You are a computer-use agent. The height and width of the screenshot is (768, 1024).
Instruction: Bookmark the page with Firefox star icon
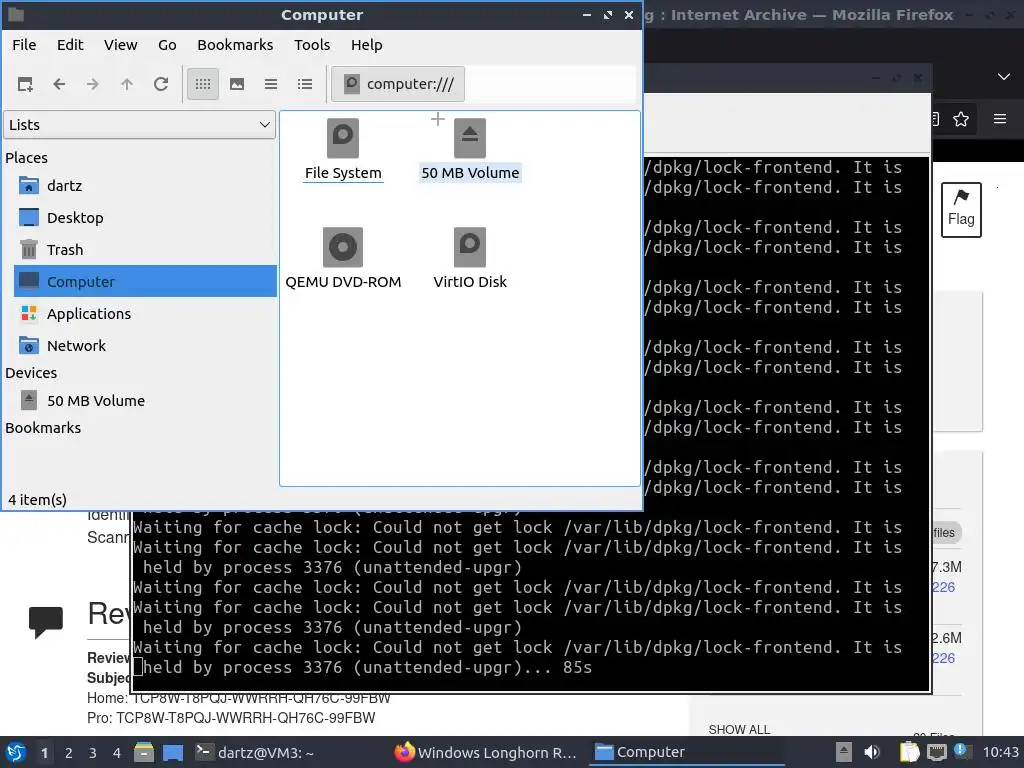tap(961, 120)
